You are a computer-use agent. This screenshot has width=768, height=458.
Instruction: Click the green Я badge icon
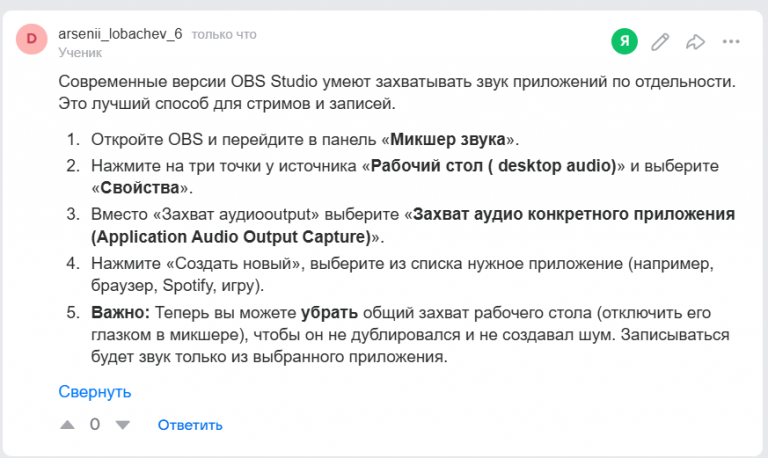coord(624,41)
